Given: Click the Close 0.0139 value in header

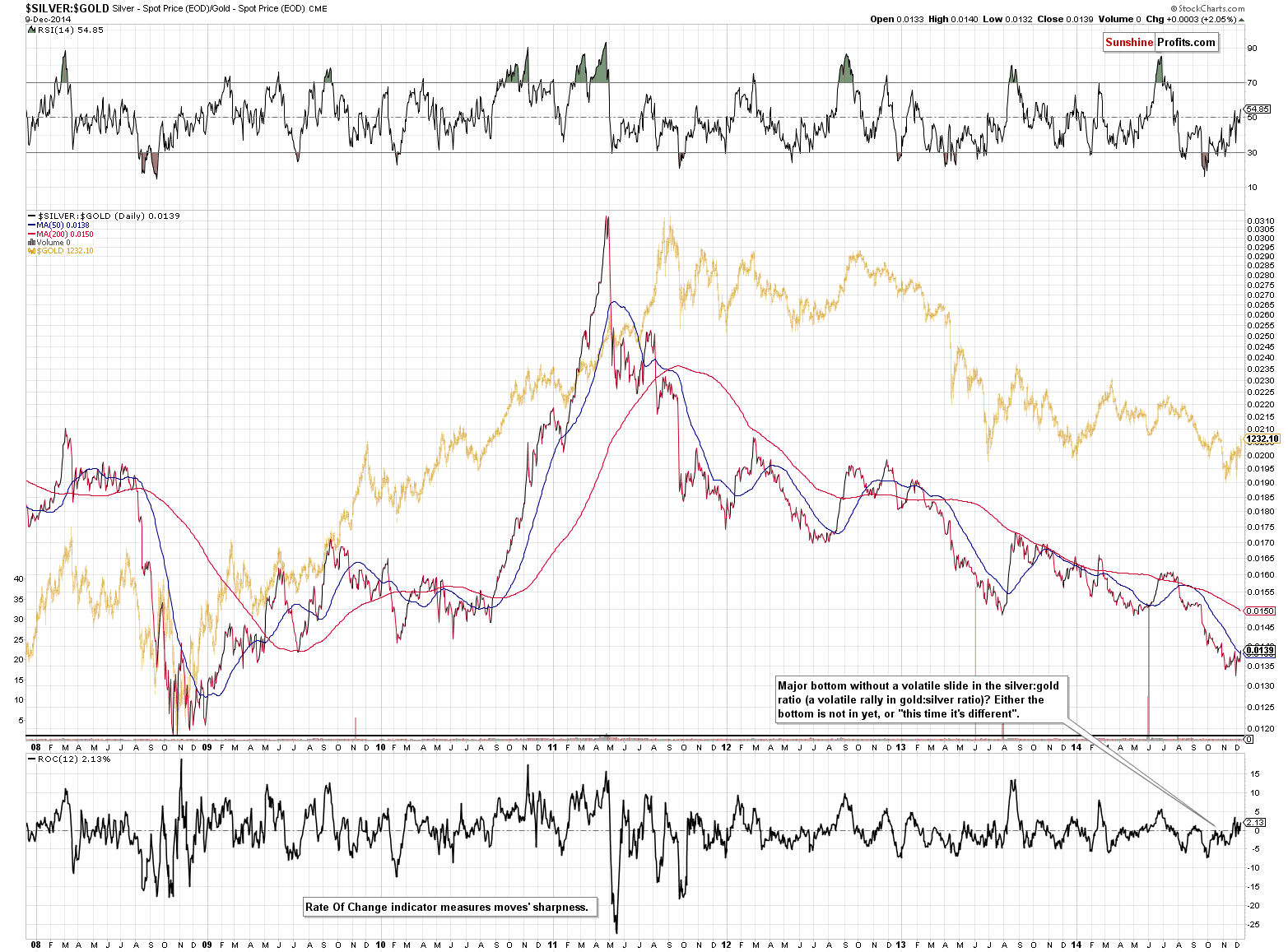Looking at the screenshot, I should click(x=1065, y=19).
